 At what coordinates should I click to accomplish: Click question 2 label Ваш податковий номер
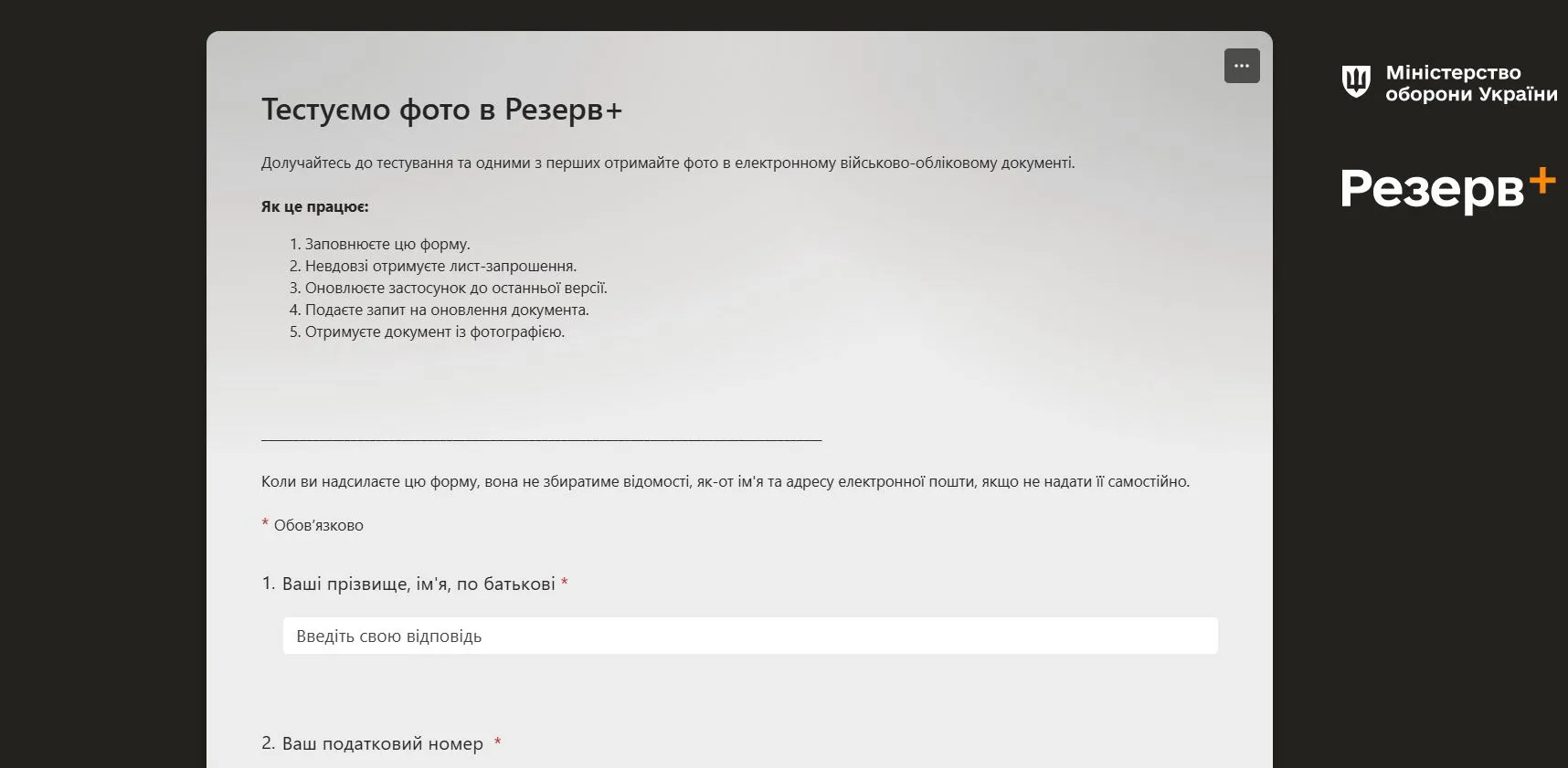[x=382, y=743]
